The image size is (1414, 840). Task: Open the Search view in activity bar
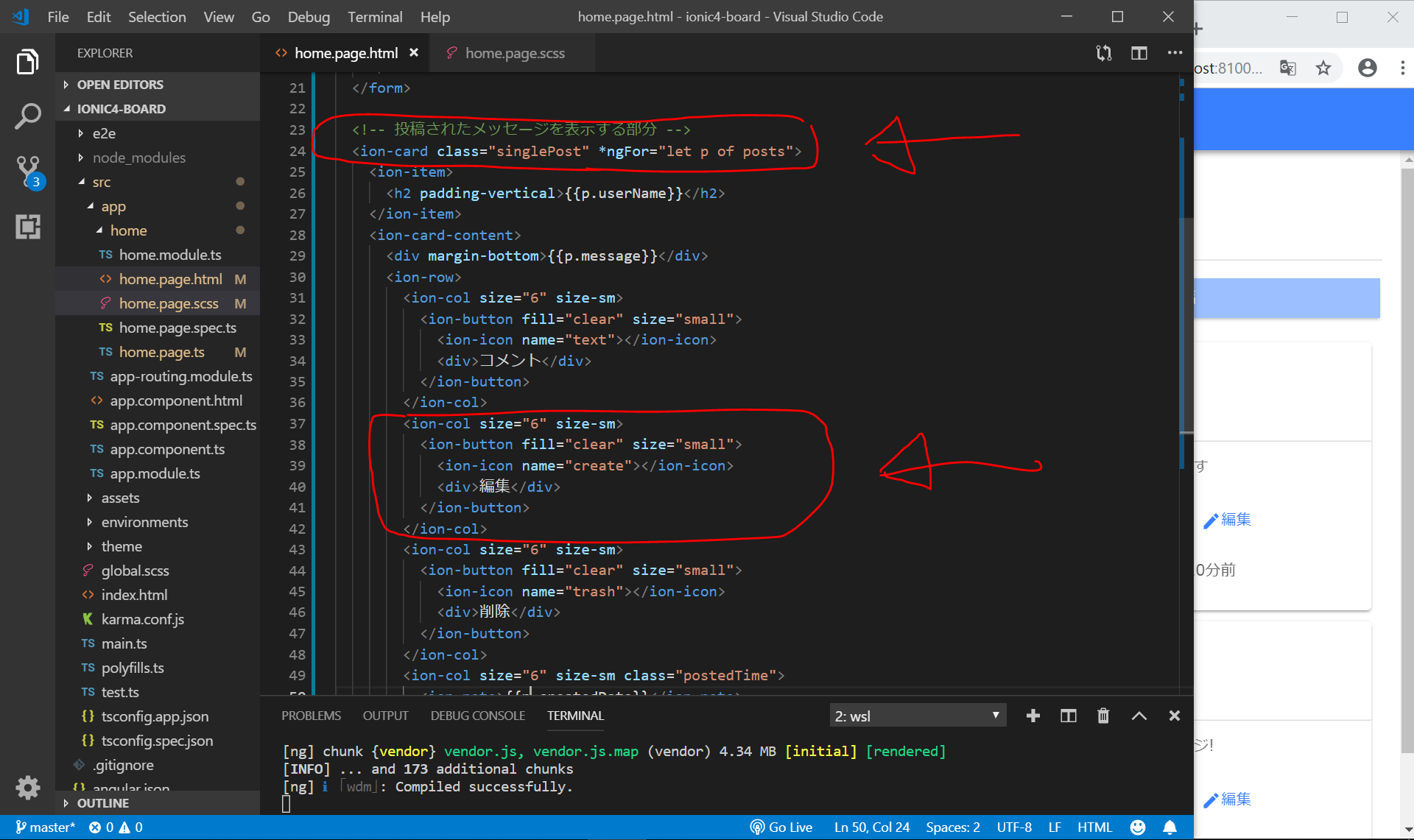coord(27,116)
